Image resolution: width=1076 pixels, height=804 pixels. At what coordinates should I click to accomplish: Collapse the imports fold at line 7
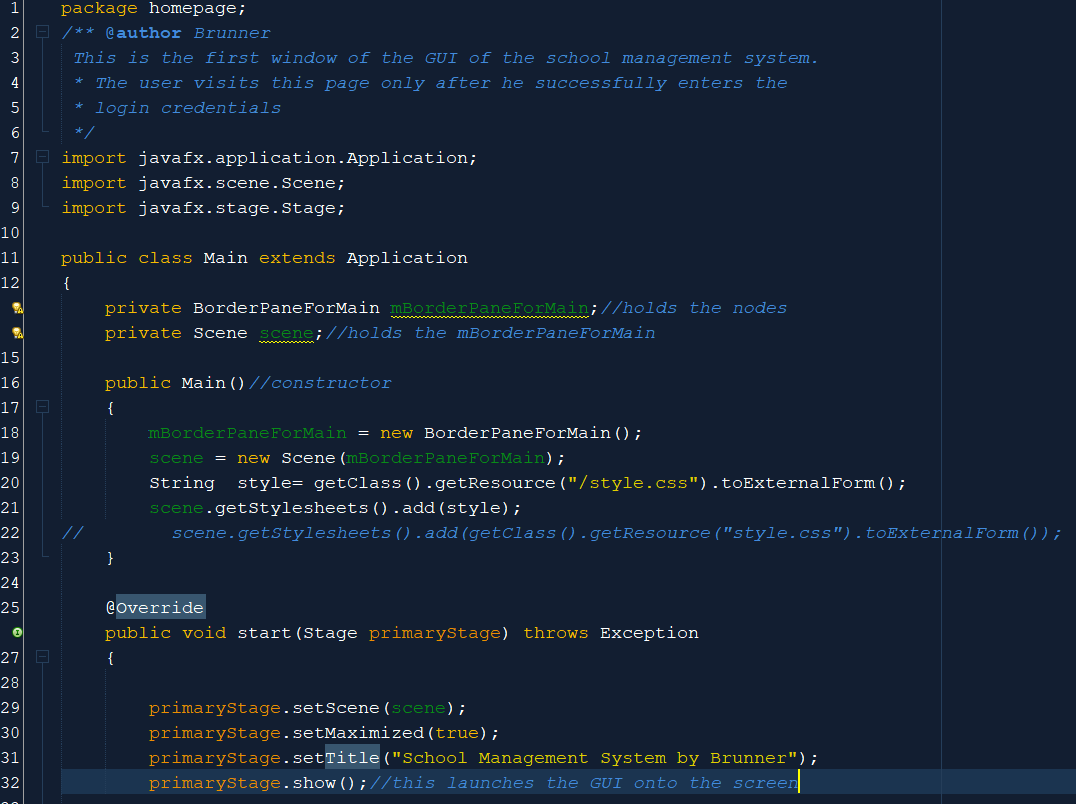pos(43,157)
